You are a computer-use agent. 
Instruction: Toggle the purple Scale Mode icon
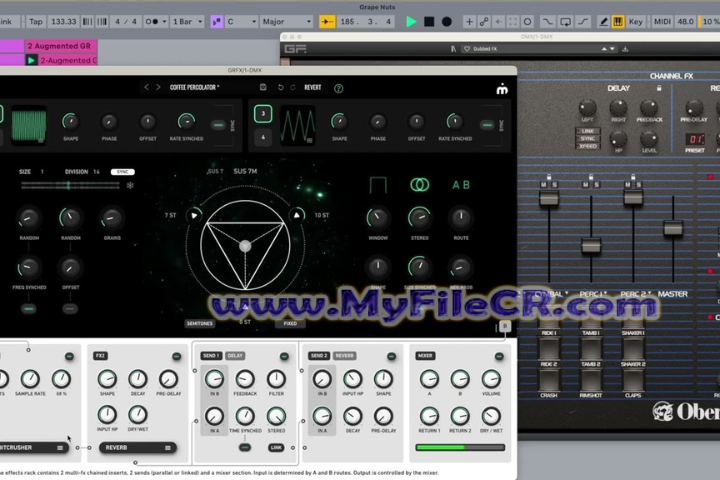tap(217, 22)
